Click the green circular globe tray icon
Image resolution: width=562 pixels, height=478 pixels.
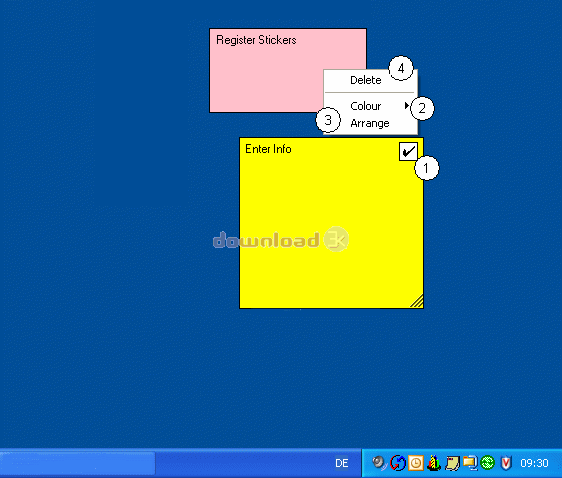click(x=487, y=463)
